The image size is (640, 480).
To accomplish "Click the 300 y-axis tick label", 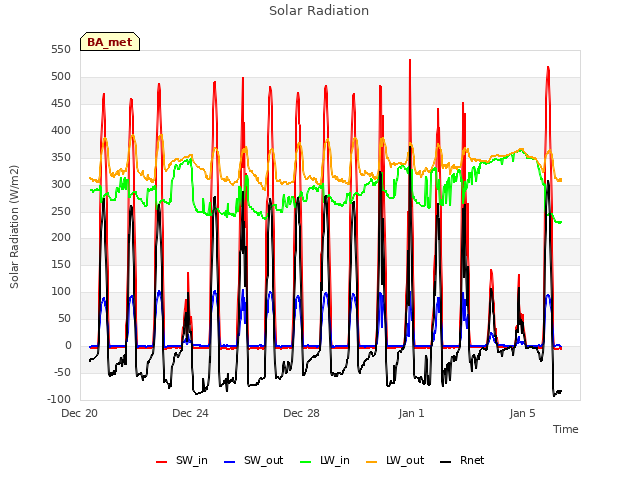I will pos(61,184).
